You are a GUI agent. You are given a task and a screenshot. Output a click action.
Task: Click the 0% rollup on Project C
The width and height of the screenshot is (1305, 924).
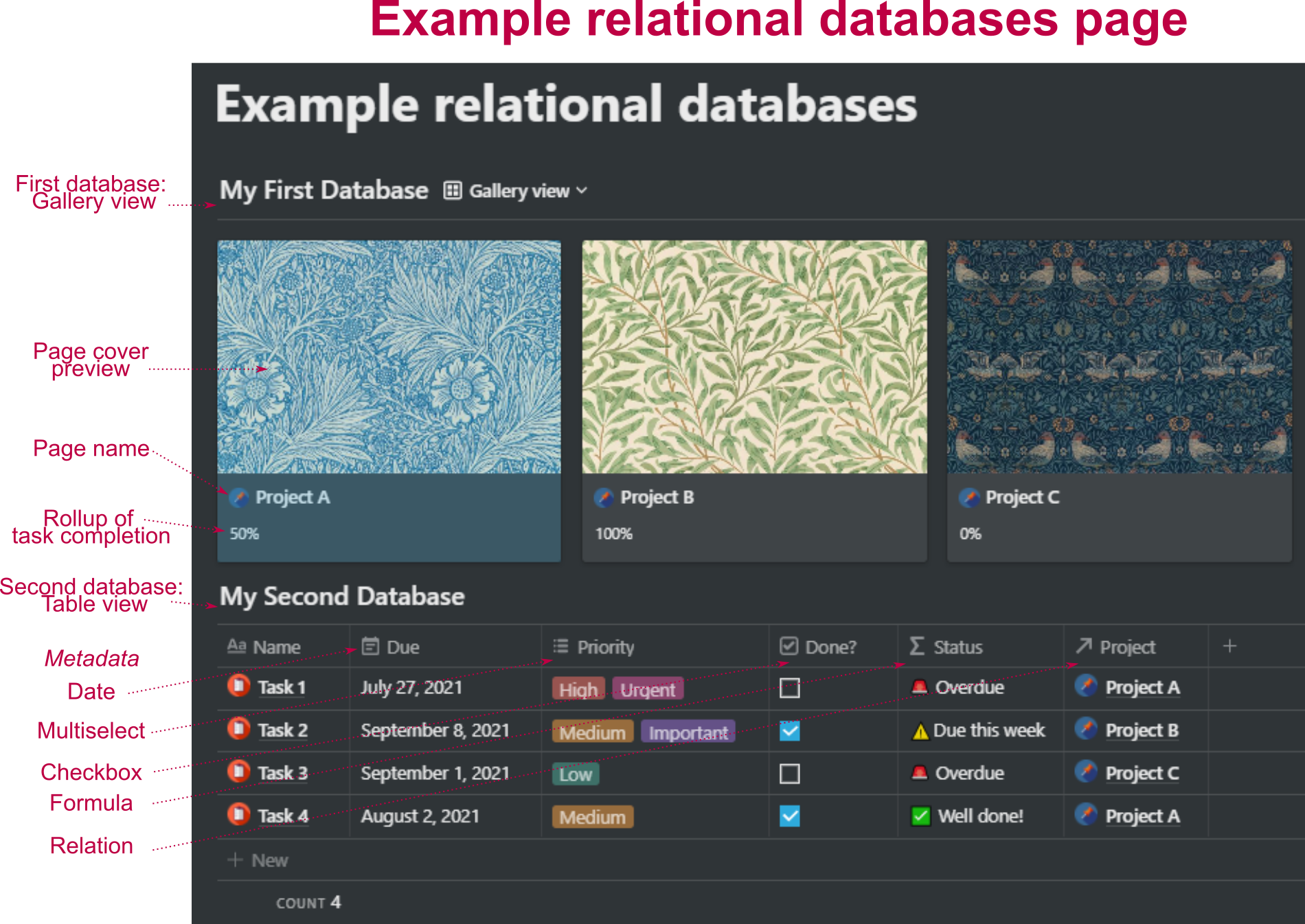tap(971, 533)
